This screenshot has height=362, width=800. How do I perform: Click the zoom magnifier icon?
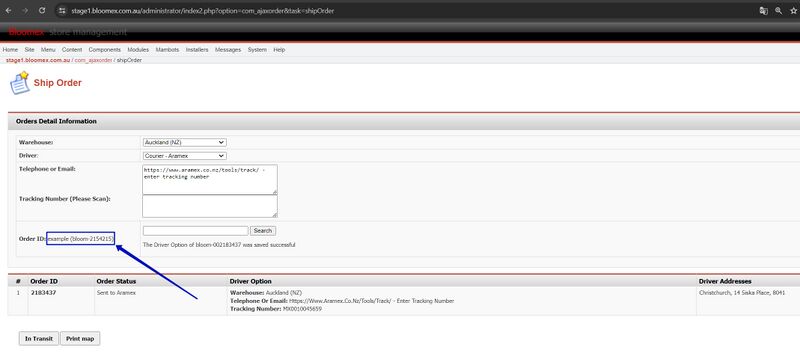(779, 10)
